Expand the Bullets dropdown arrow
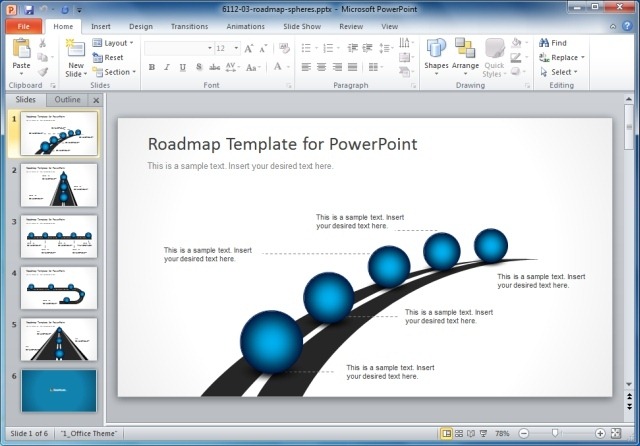Screen dimensions: 640x446 316,48
